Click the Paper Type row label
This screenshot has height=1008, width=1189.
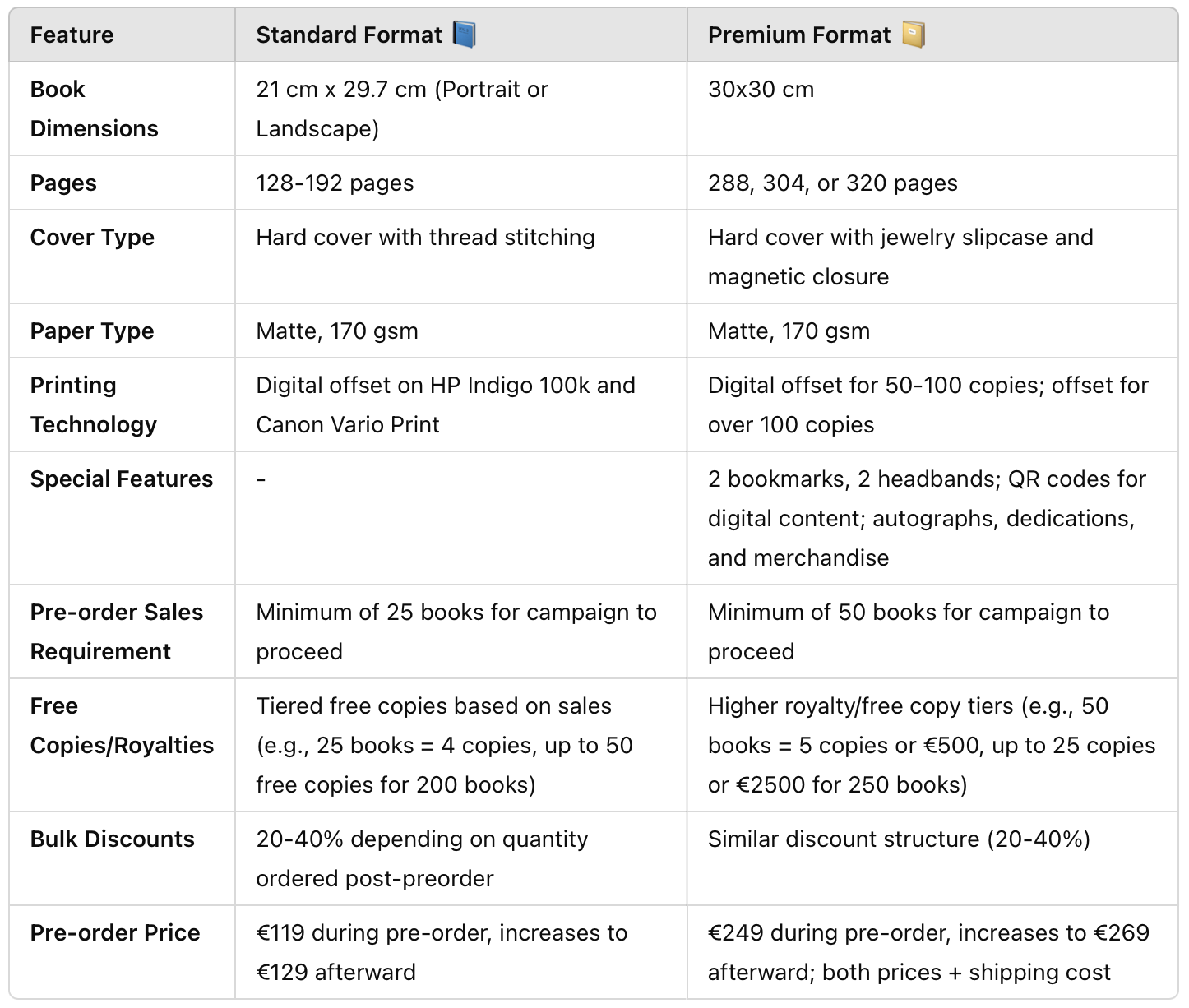pos(92,331)
